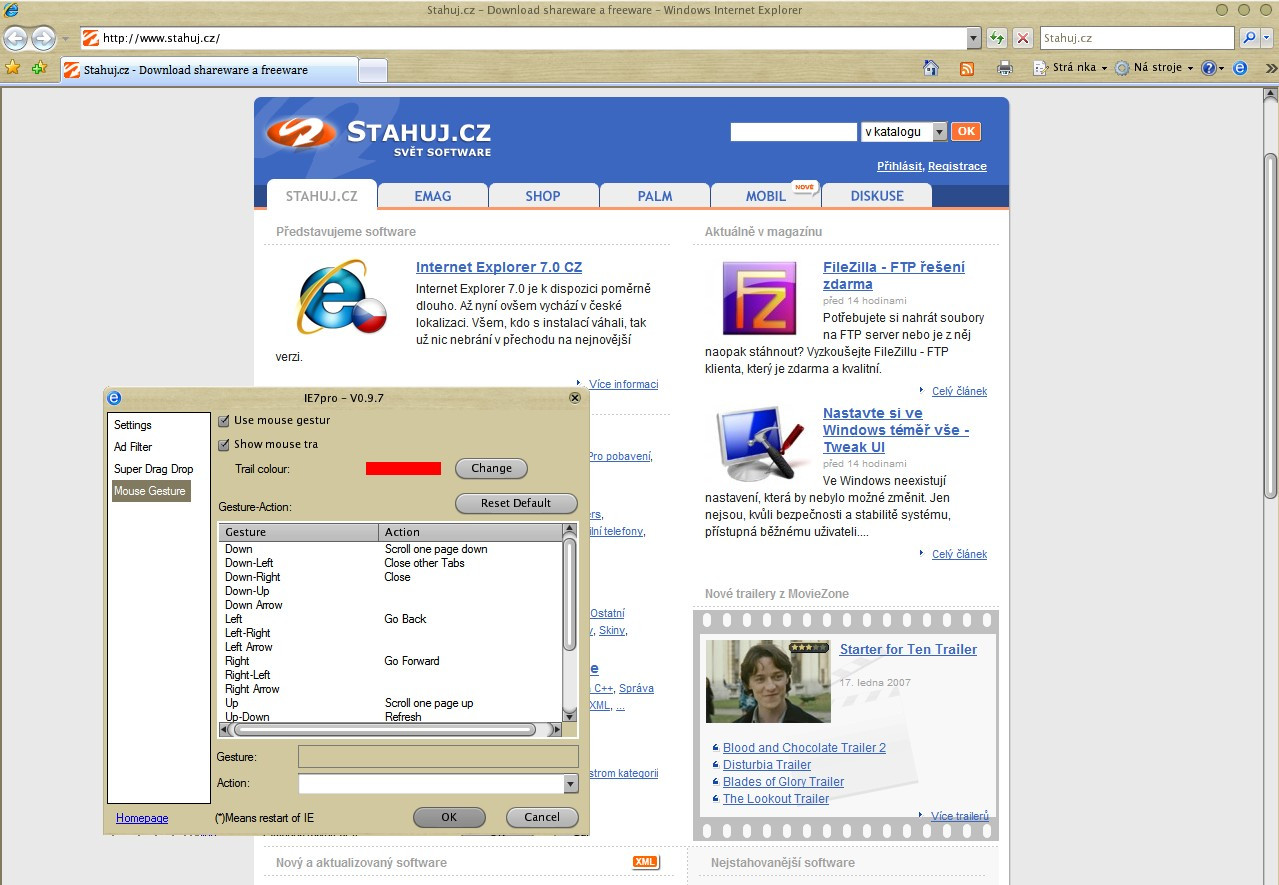
Task: Switch to the STAHUJ.CZ site tab
Action: coord(322,196)
